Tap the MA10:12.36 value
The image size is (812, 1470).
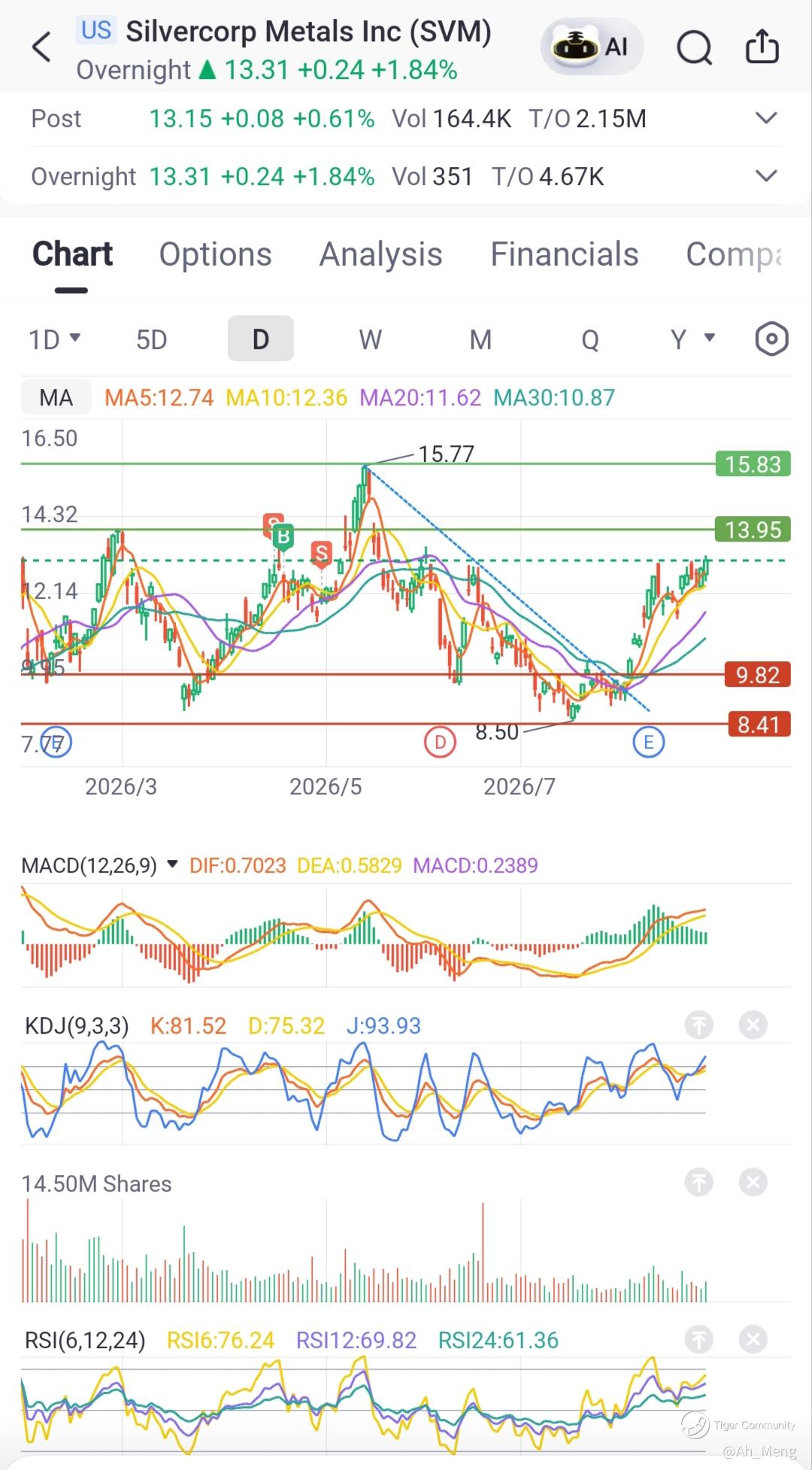click(x=286, y=397)
